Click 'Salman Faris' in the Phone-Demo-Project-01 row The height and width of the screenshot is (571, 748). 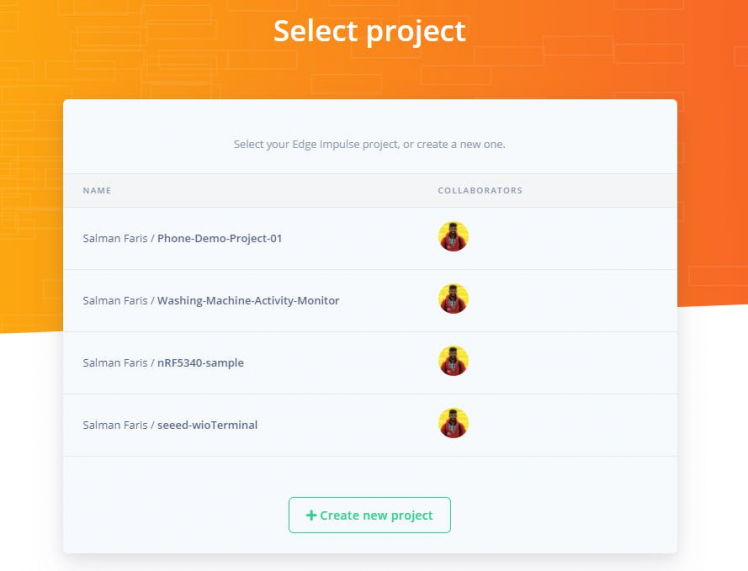115,238
